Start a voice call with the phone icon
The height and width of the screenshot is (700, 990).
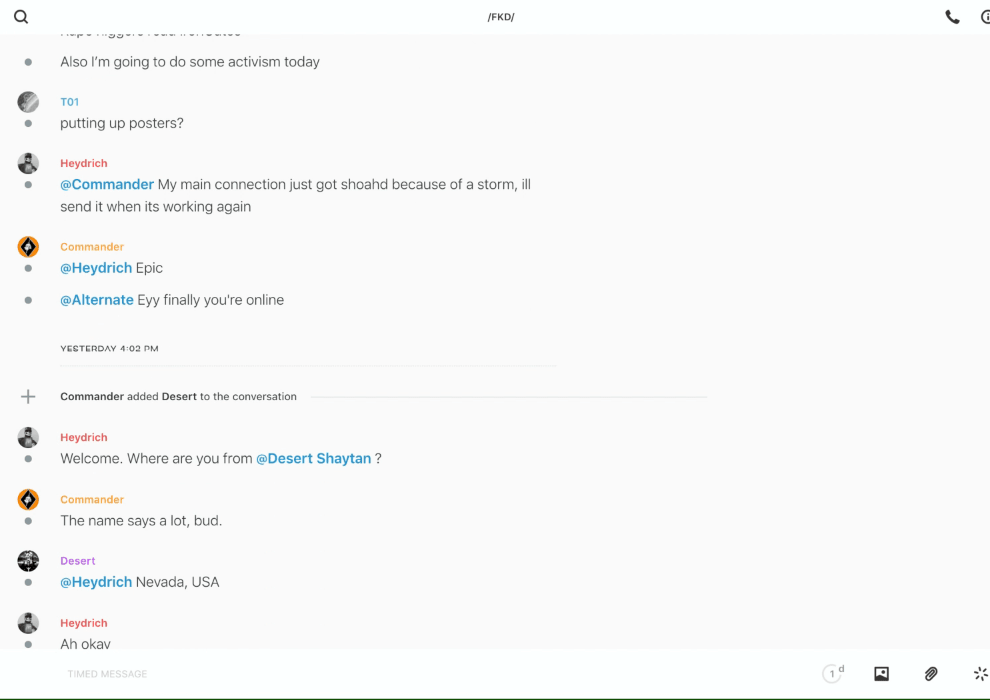tap(952, 17)
